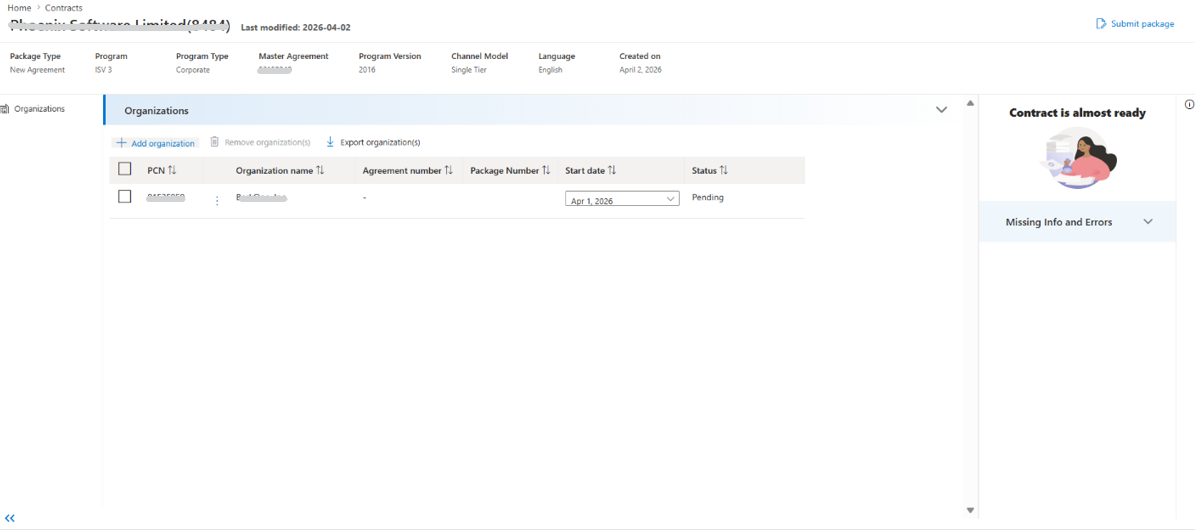The height and width of the screenshot is (532, 1195).
Task: Sort by the Agreement number column header
Action: coord(408,171)
